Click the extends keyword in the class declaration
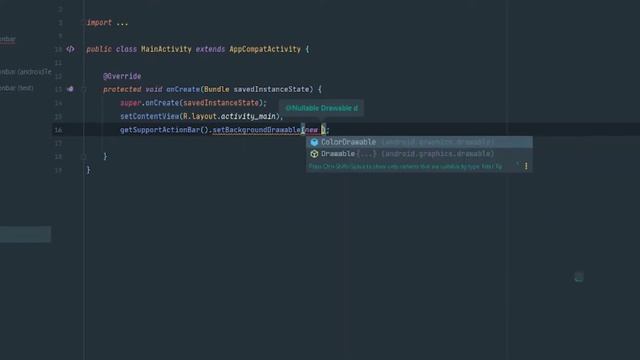This screenshot has width=640, height=360. (210, 49)
